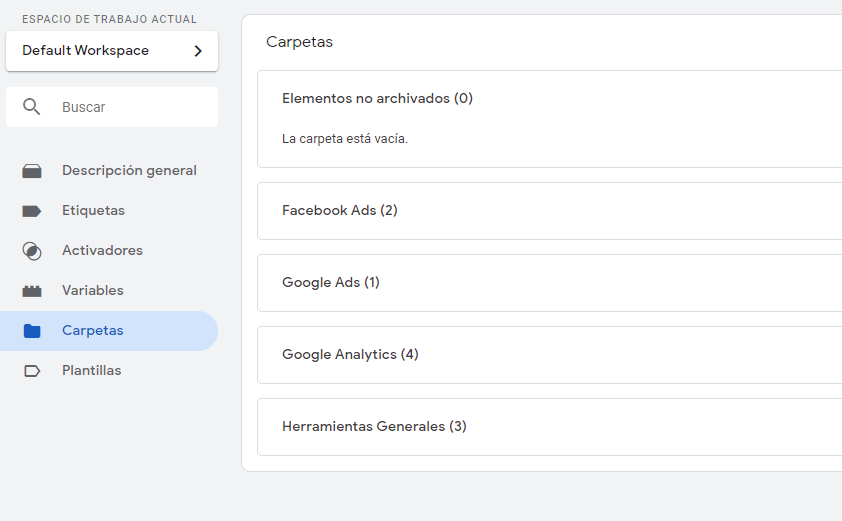The image size is (842, 521).
Task: Click the Descripción general overview icon
Action: tap(32, 171)
